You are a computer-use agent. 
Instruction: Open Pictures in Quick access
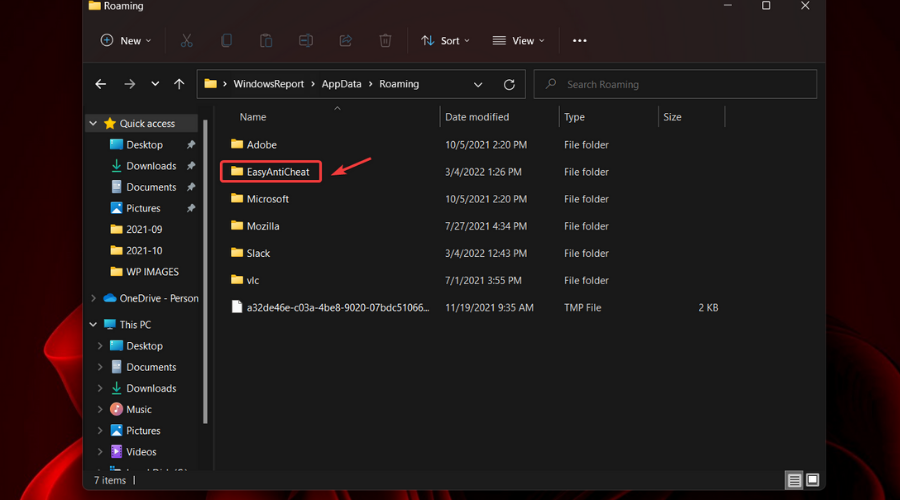coord(135,208)
